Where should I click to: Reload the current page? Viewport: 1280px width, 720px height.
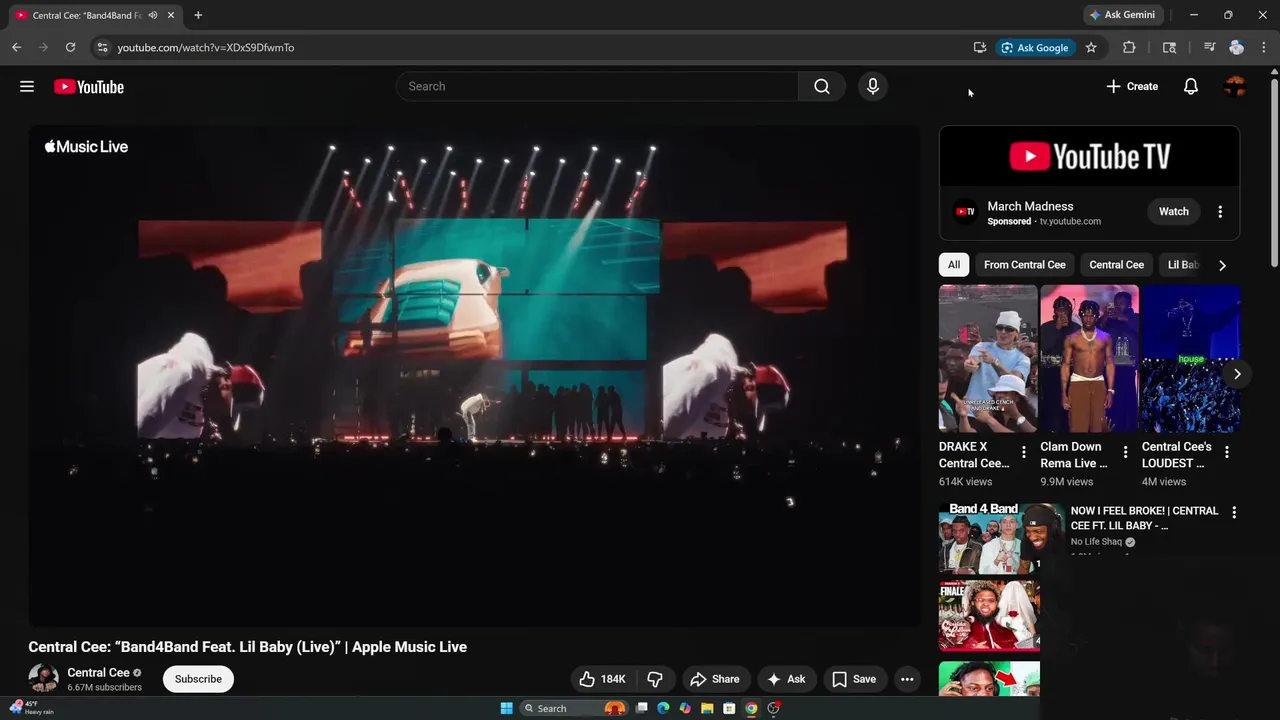click(x=70, y=47)
